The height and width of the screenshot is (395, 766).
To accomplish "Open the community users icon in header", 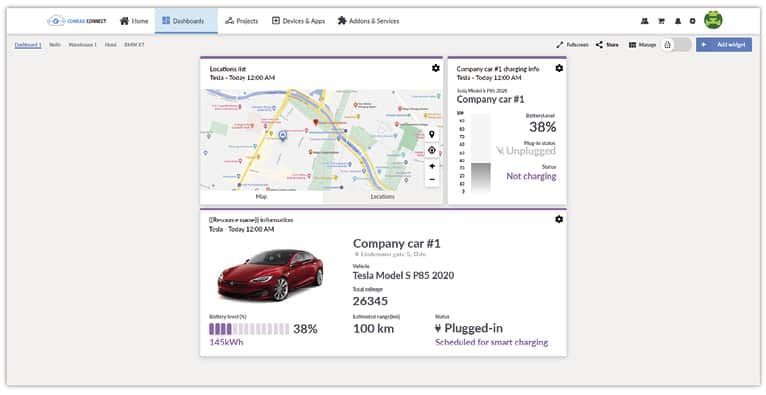I will (x=644, y=21).
